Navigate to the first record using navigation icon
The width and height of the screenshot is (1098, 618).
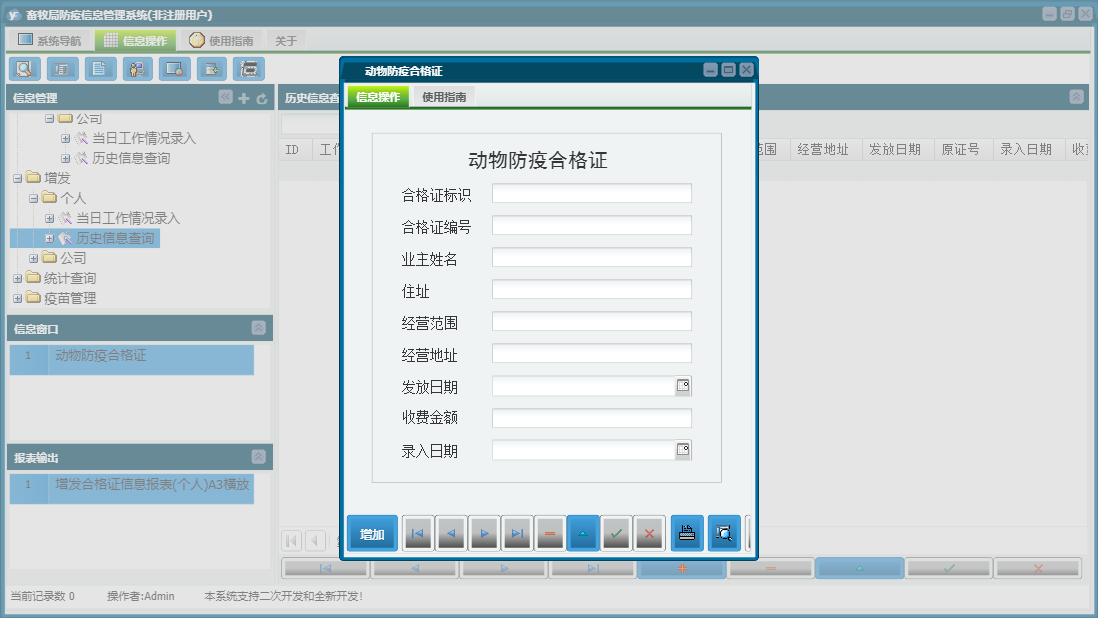[x=417, y=533]
